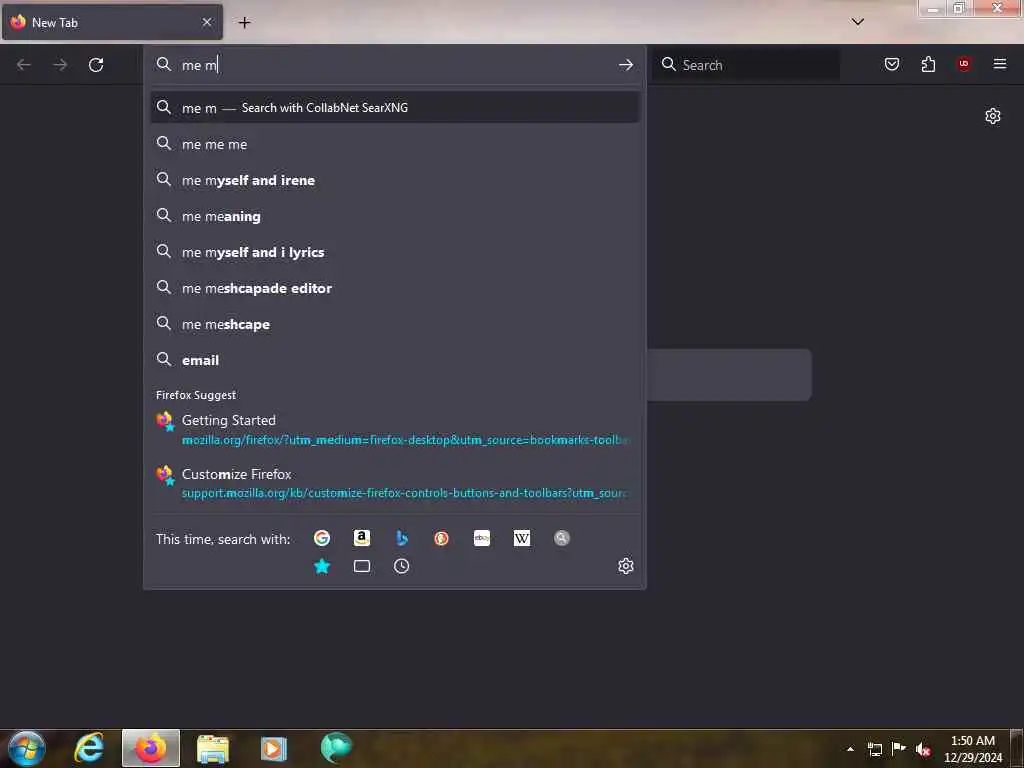Select suggestion 'email'
1024x768 pixels.
pyautogui.click(x=394, y=360)
